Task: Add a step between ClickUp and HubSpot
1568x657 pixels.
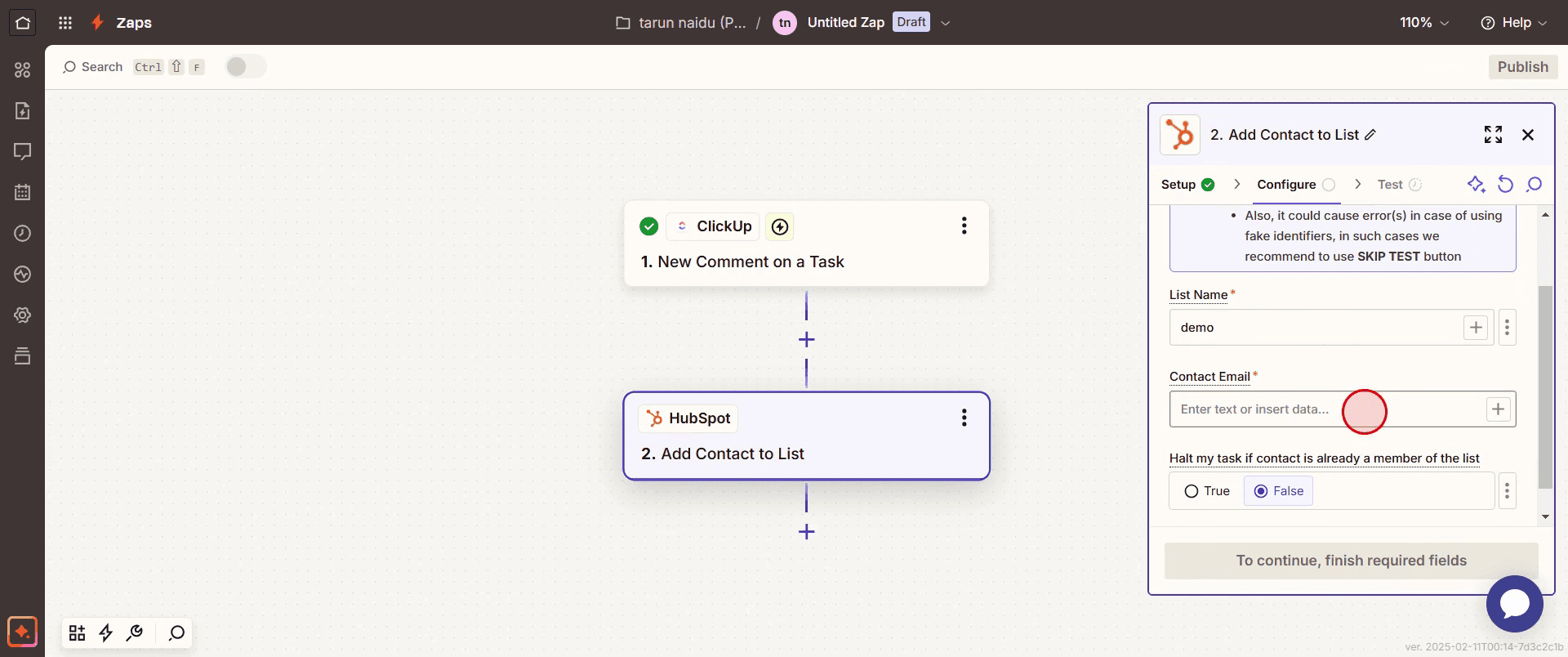Action: click(806, 339)
